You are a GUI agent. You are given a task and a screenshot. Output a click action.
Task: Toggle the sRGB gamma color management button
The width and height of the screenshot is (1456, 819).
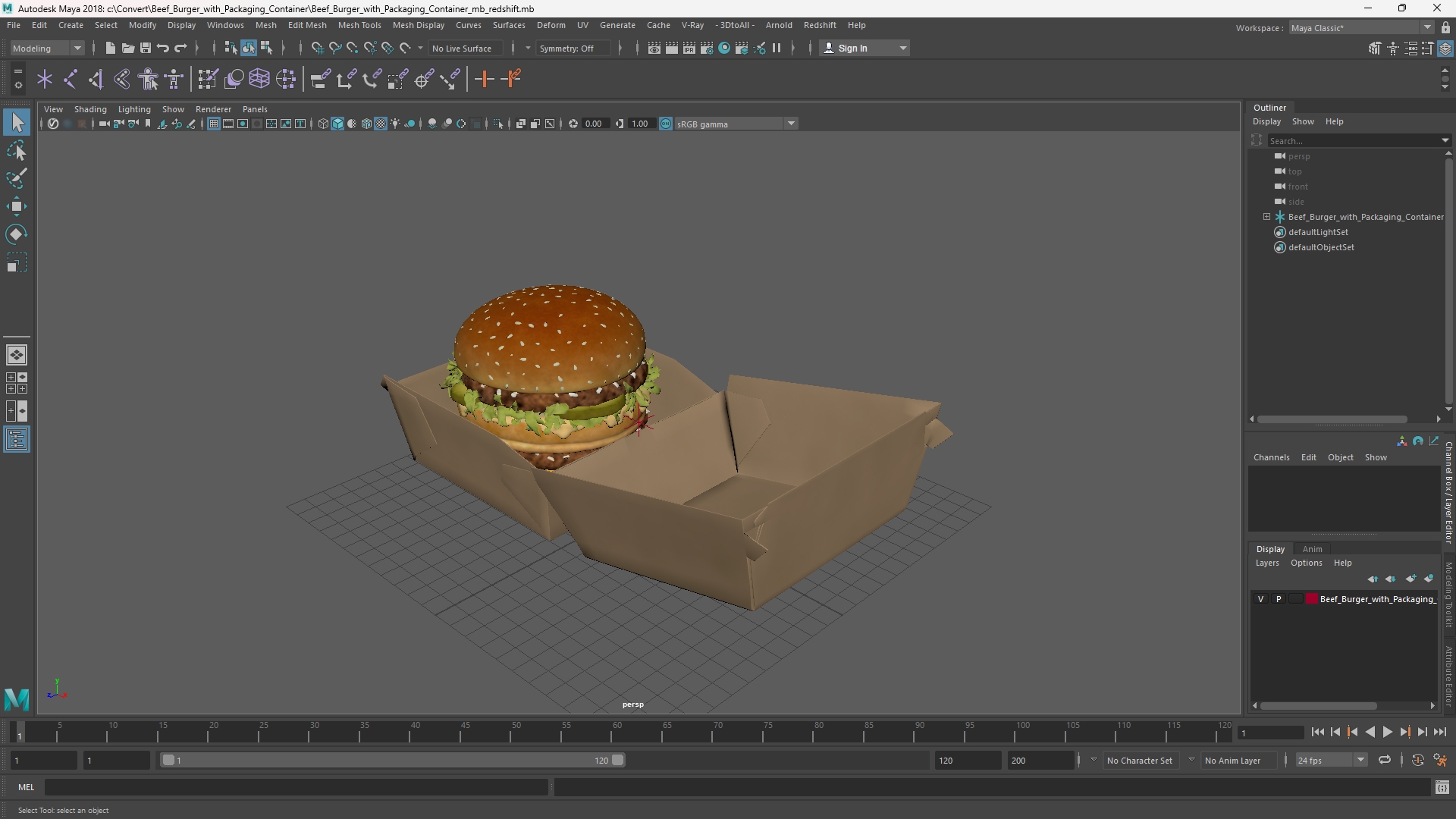(x=666, y=124)
